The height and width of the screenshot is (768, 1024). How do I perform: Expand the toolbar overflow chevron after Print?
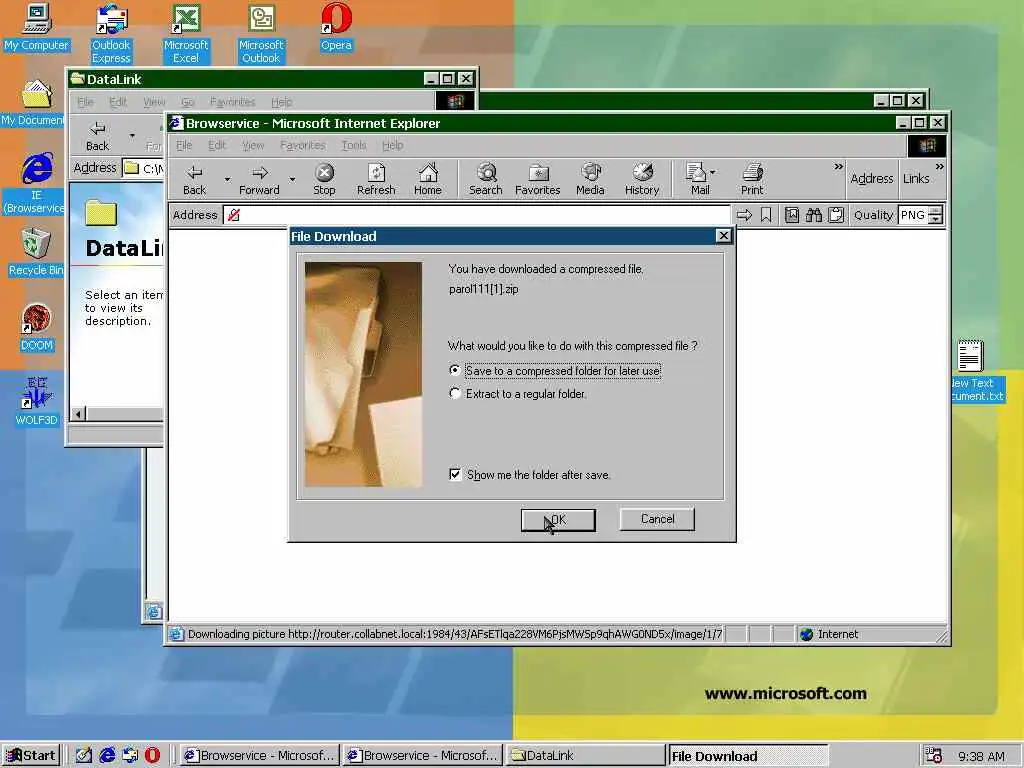(839, 167)
